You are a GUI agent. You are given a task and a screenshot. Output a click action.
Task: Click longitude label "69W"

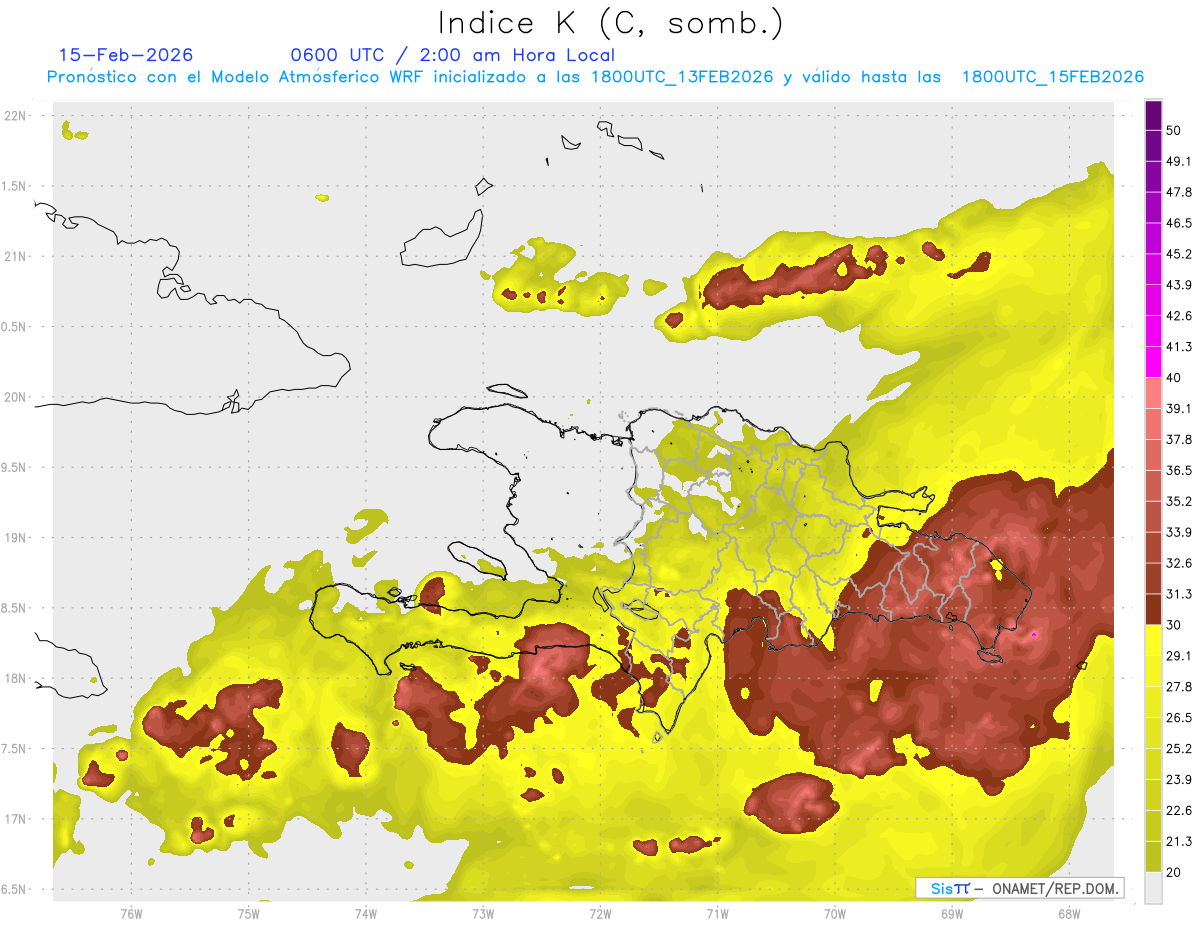(952, 913)
